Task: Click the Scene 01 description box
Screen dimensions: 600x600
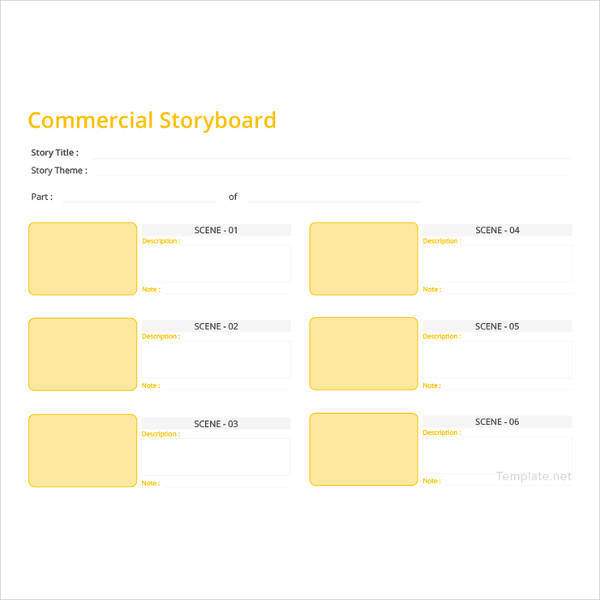Action: point(216,264)
